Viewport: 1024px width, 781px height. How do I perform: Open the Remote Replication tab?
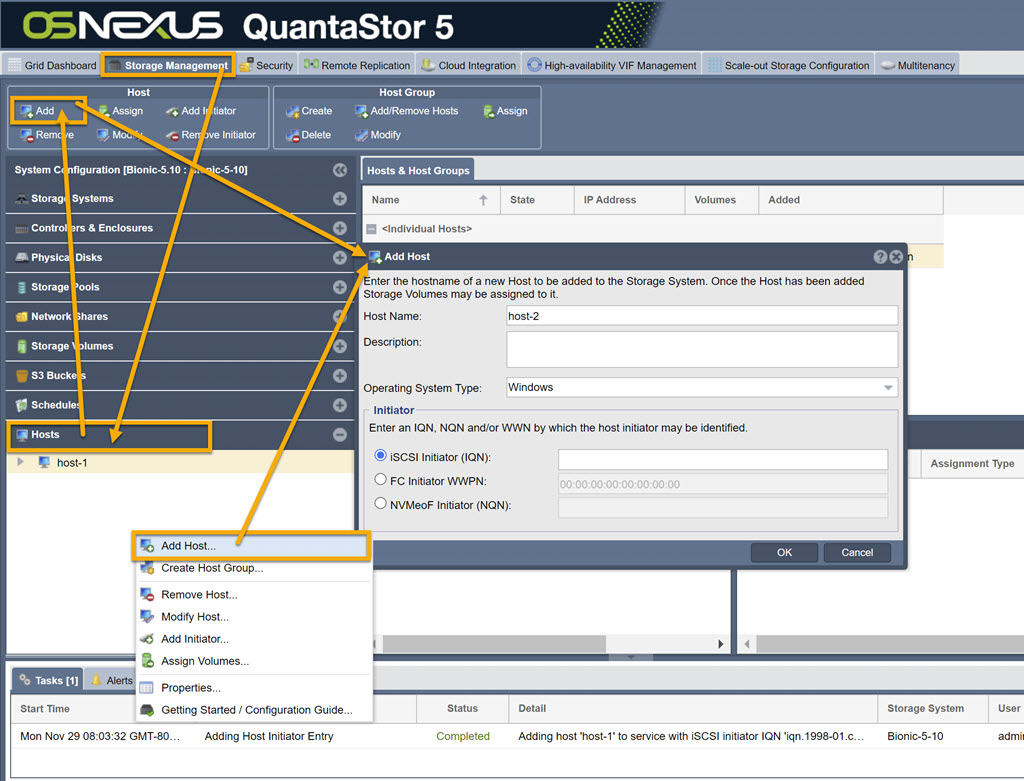pos(357,65)
